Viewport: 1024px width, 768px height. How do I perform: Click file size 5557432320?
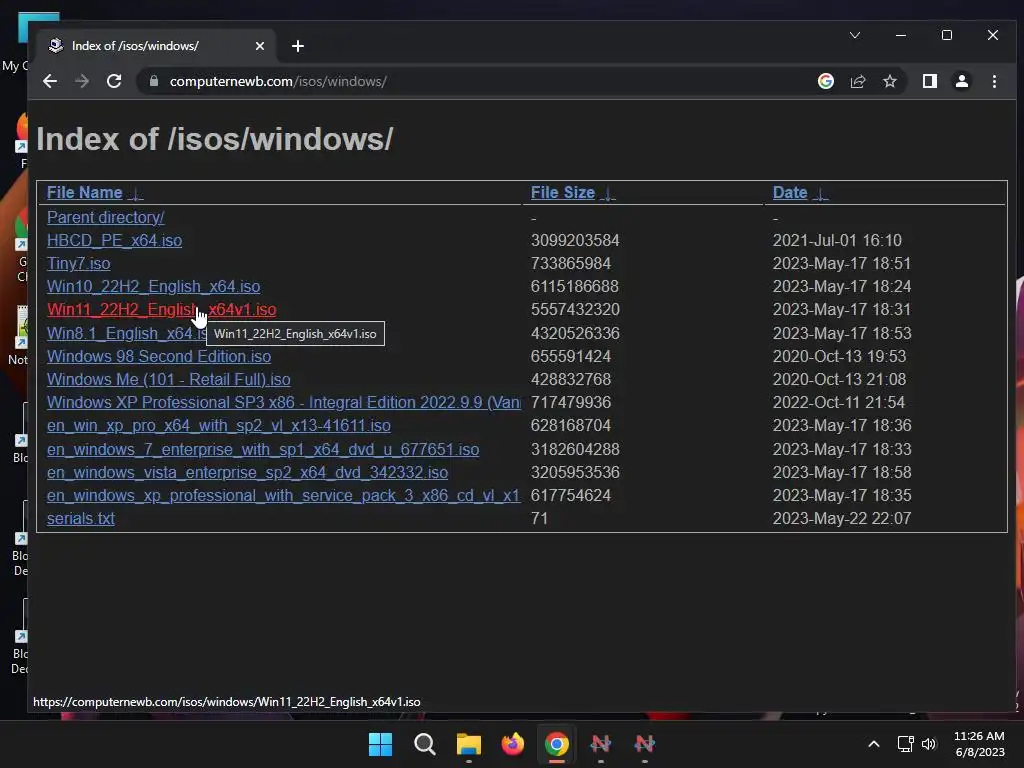point(575,310)
